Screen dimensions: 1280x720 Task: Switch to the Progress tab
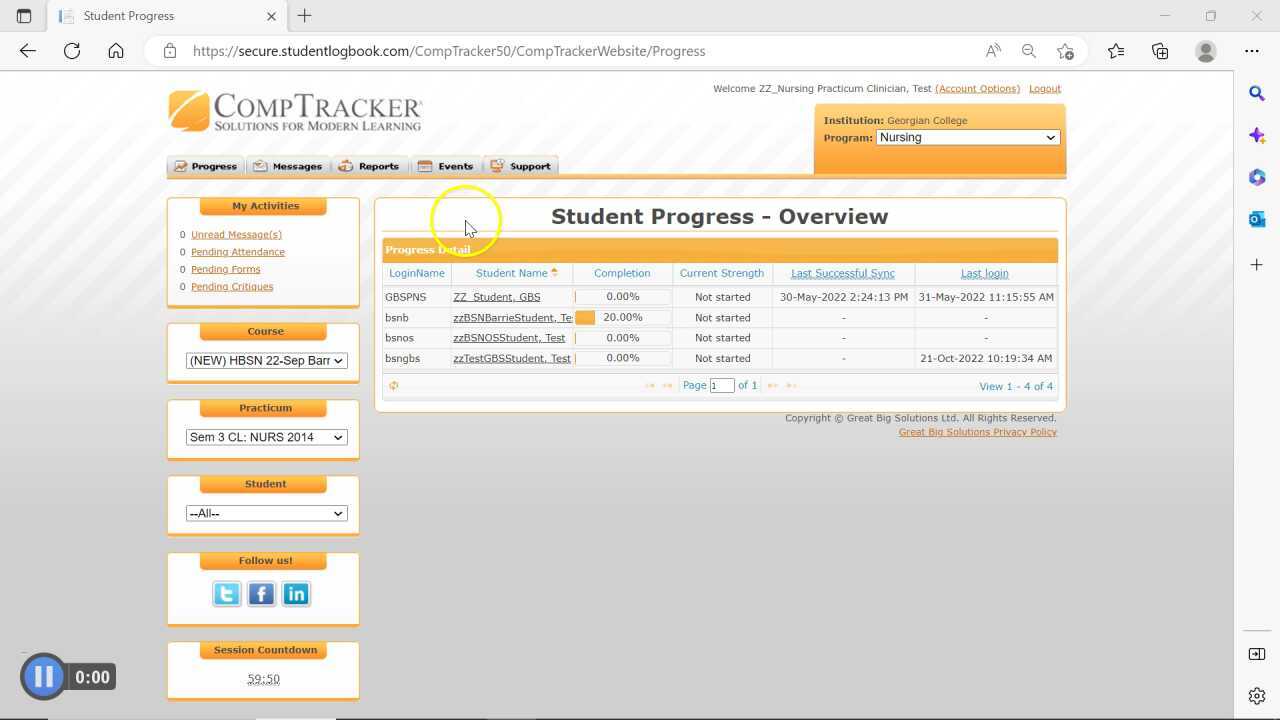point(211,166)
